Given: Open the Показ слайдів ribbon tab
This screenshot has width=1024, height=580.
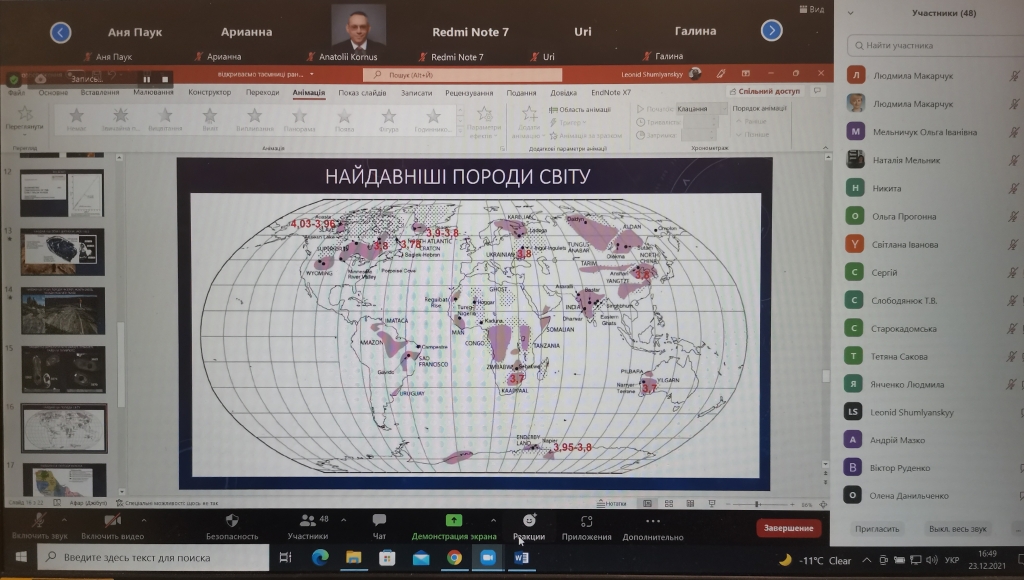Looking at the screenshot, I should 362,93.
